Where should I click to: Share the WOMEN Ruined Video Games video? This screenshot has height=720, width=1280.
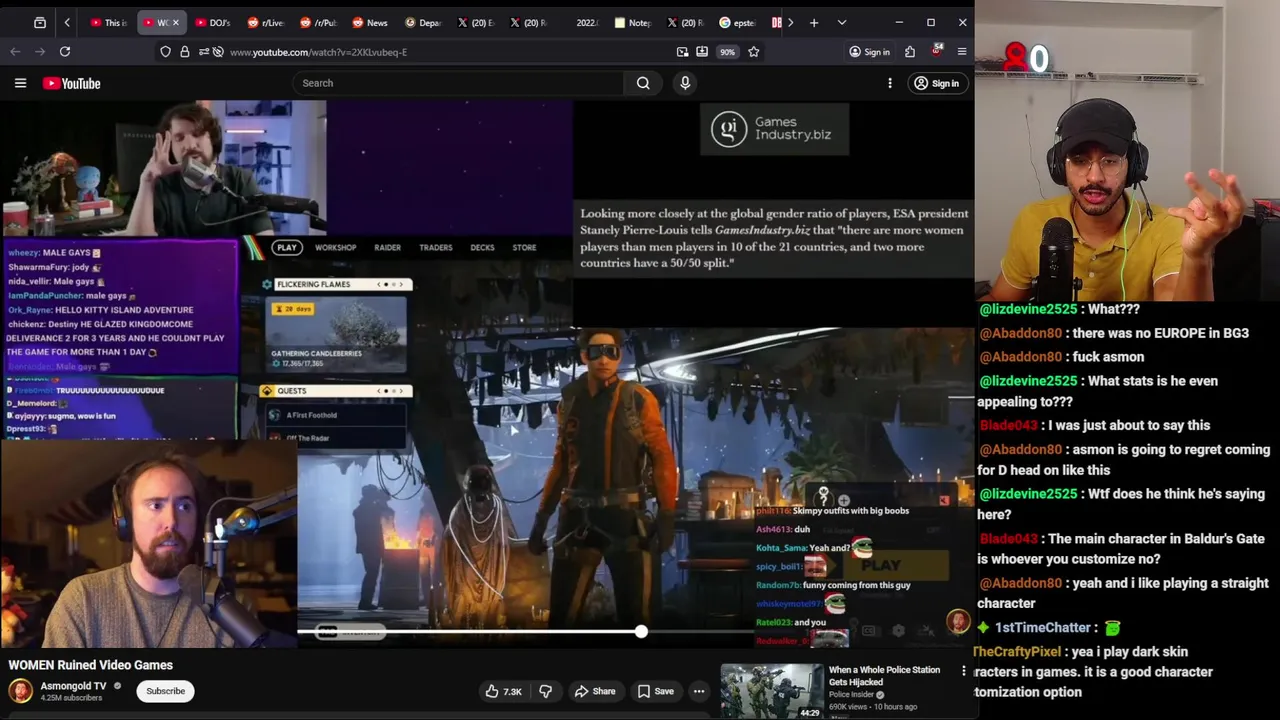click(595, 691)
